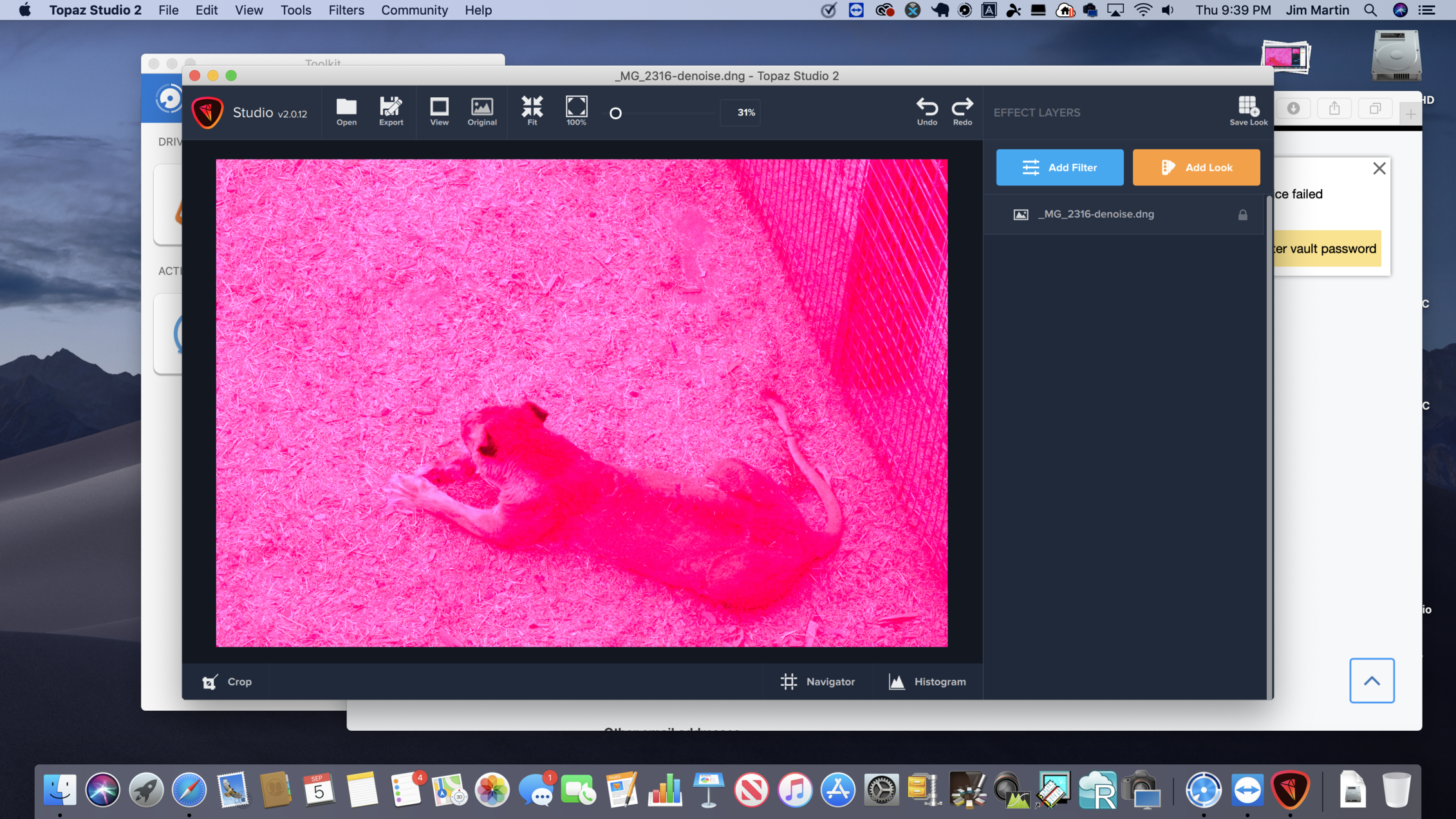Open the Filters menu
This screenshot has height=819, width=1456.
(346, 10)
